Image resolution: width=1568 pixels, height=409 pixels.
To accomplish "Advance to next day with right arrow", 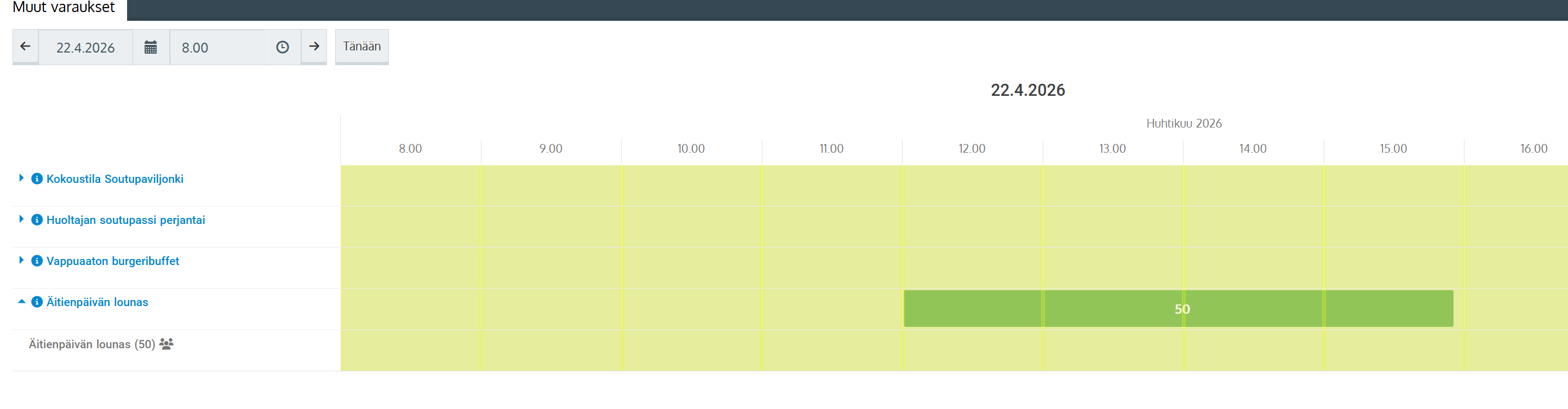I will [x=314, y=47].
